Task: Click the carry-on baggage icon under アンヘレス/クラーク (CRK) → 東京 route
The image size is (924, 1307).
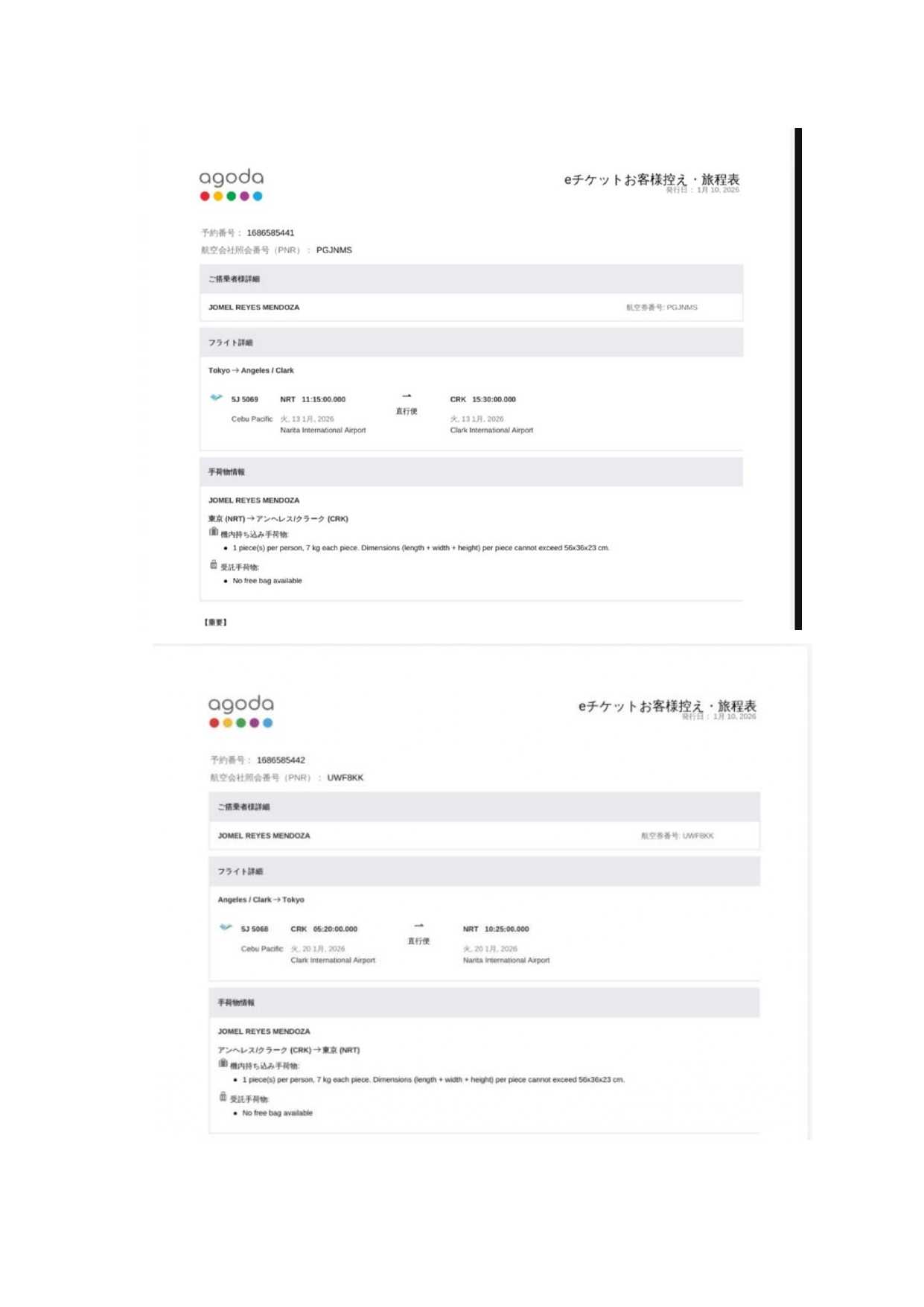Action: pos(223,1063)
